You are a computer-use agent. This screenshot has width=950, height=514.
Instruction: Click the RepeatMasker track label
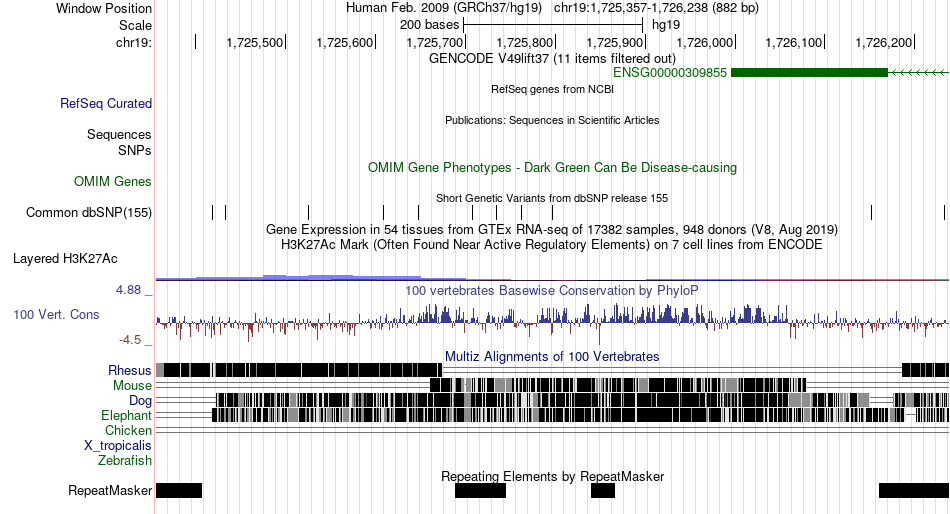(110, 490)
